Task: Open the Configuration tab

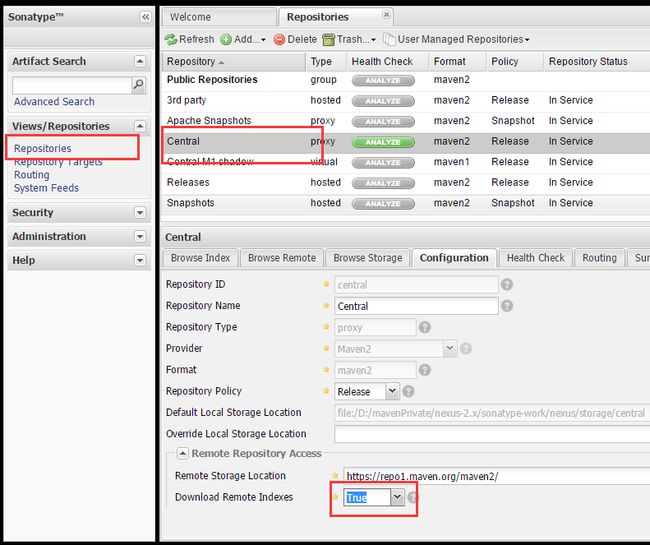Action: (x=454, y=258)
